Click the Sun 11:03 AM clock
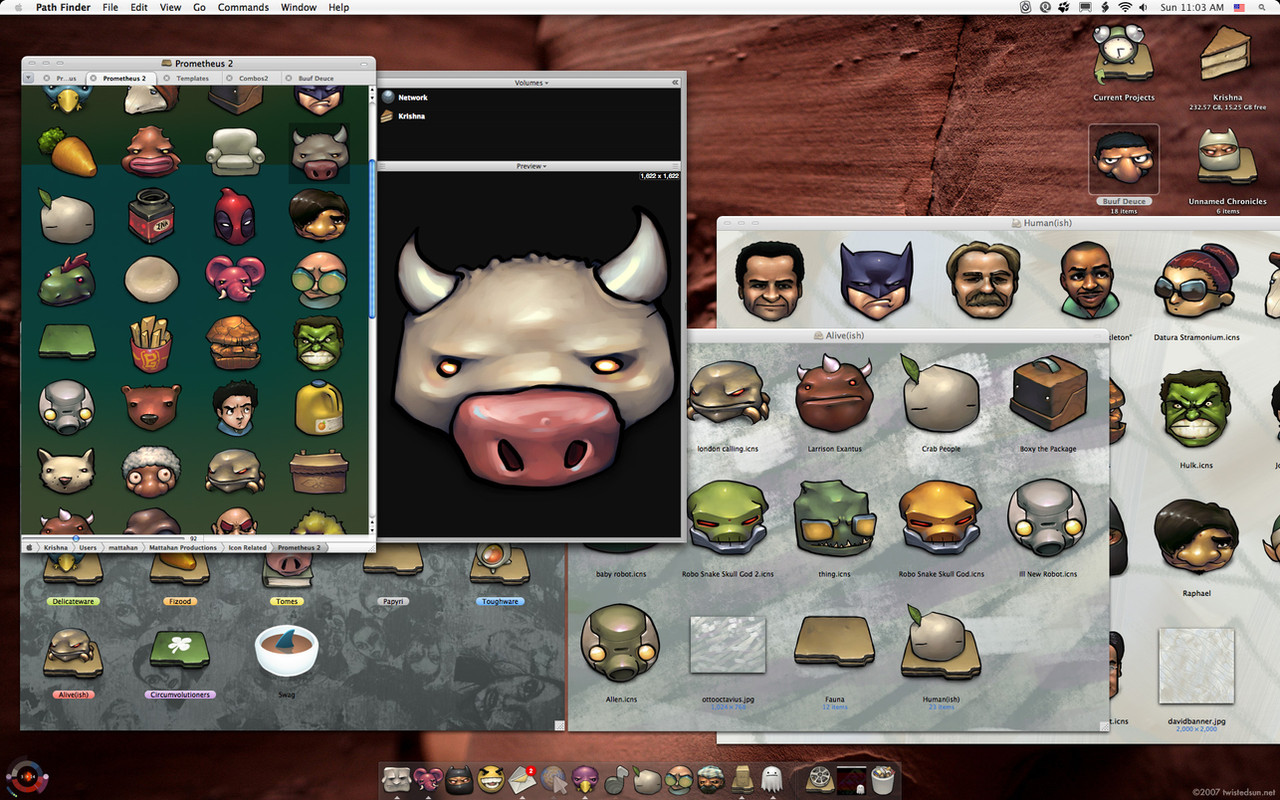 pyautogui.click(x=1192, y=7)
